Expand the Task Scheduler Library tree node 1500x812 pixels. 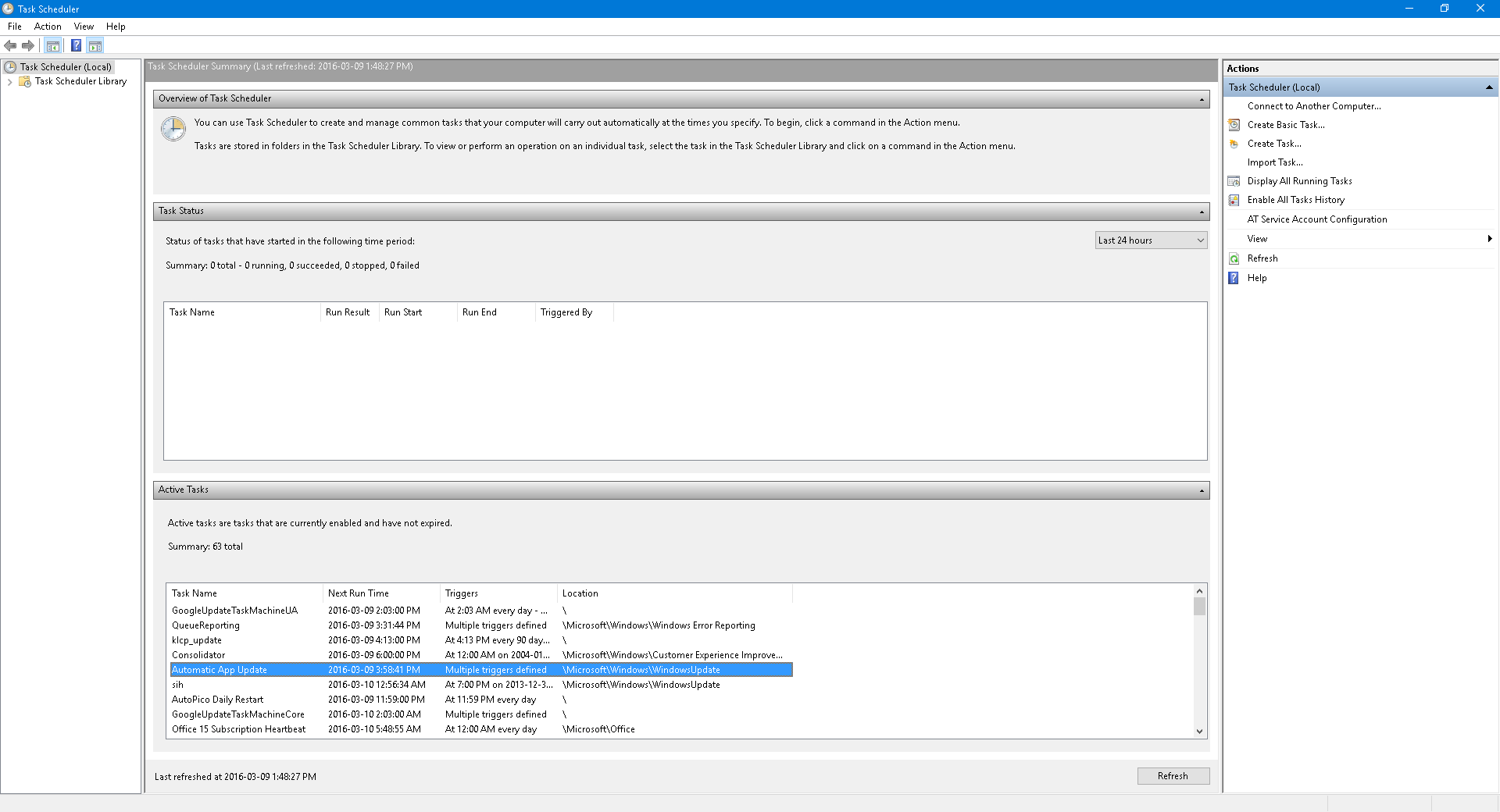9,81
